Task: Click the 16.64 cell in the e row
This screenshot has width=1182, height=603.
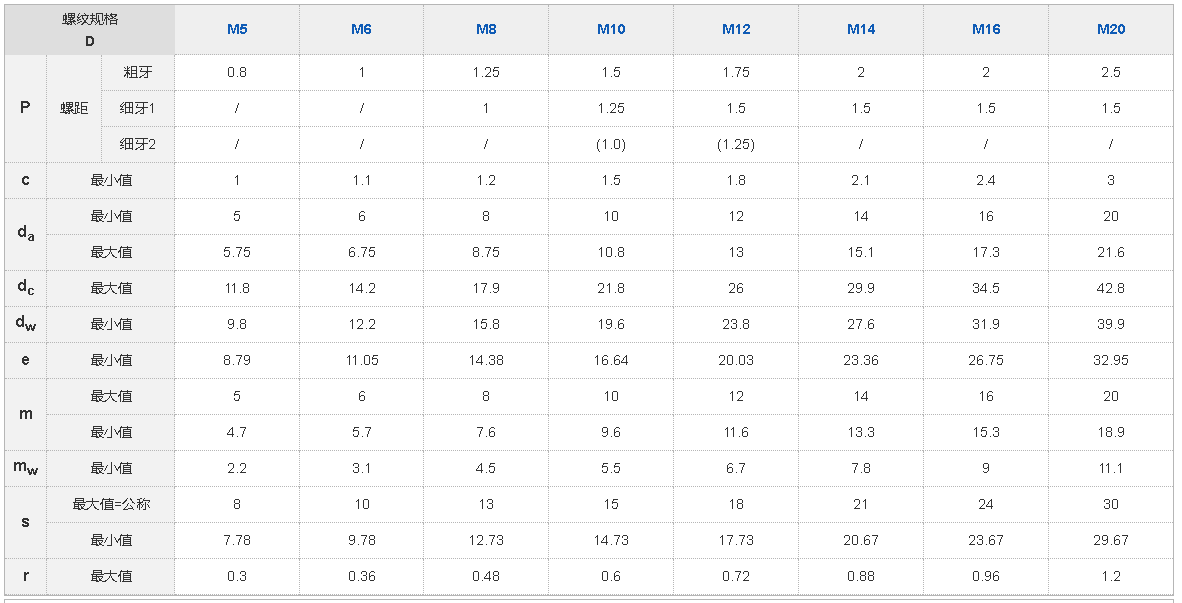Action: pos(611,360)
